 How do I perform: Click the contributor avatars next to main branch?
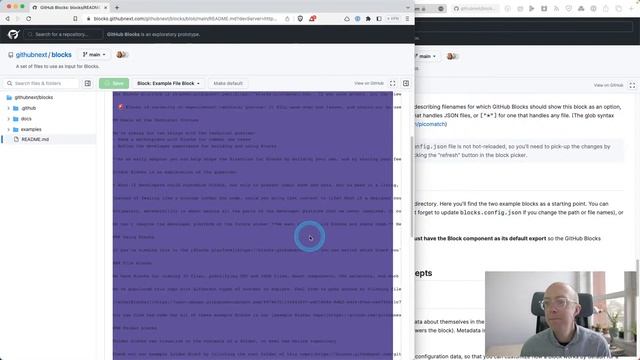pos(122,55)
